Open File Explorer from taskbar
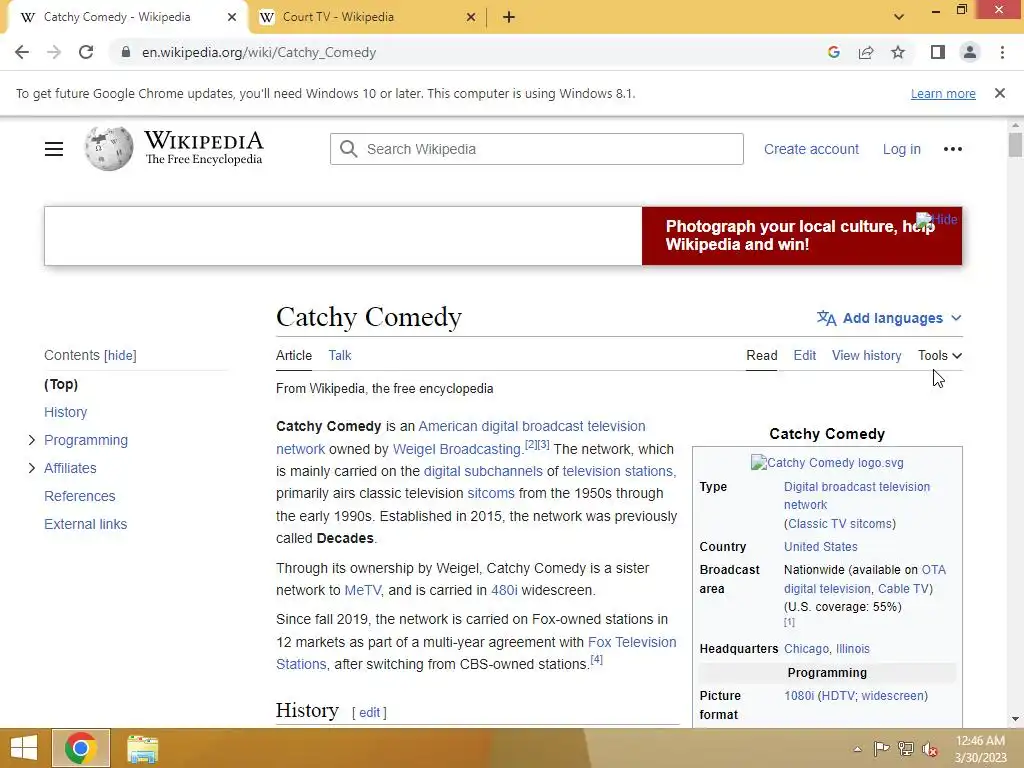The height and width of the screenshot is (768, 1024). [x=142, y=748]
